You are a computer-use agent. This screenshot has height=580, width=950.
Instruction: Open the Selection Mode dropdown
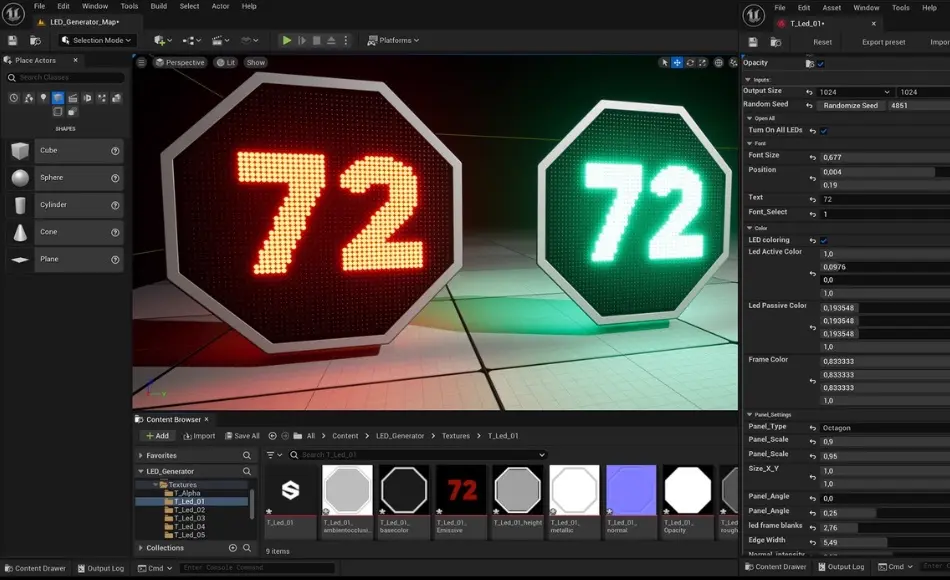point(98,40)
